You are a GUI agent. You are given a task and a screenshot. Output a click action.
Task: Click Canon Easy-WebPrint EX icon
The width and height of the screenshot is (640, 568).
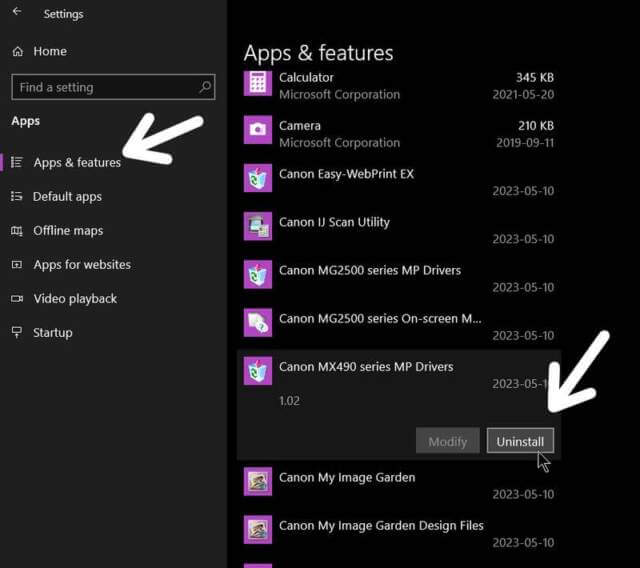click(258, 178)
